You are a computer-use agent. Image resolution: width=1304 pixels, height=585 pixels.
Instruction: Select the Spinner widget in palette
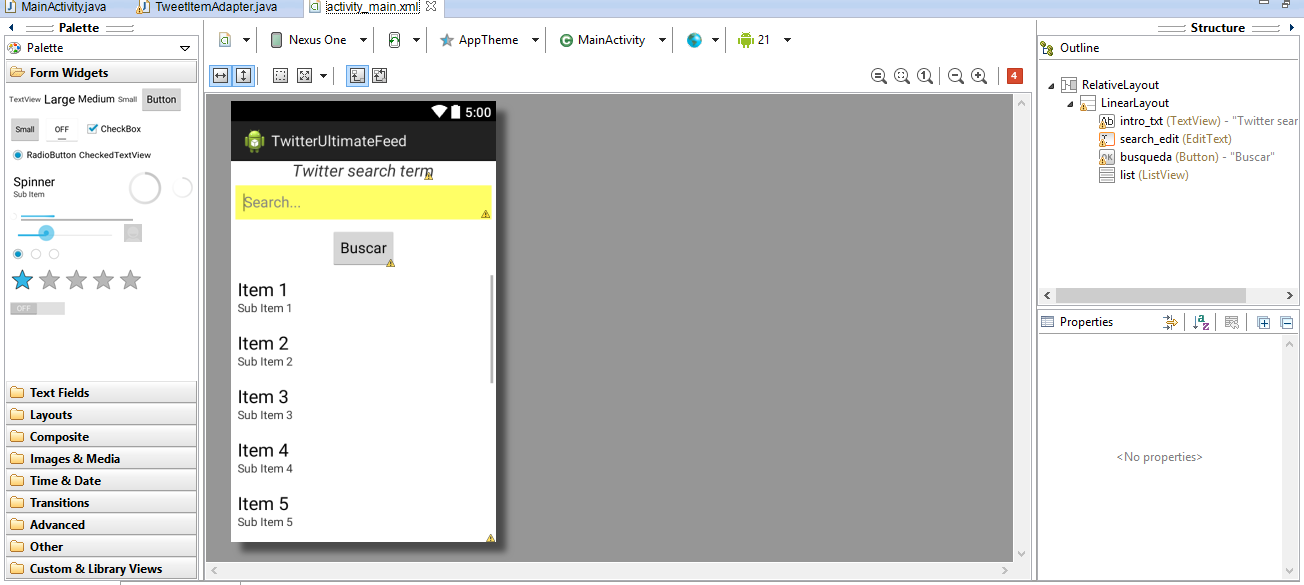34,186
